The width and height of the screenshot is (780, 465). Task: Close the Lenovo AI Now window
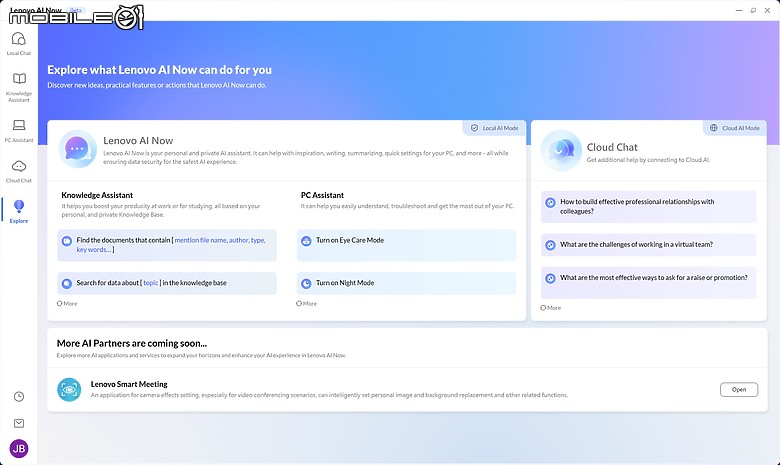(x=768, y=10)
